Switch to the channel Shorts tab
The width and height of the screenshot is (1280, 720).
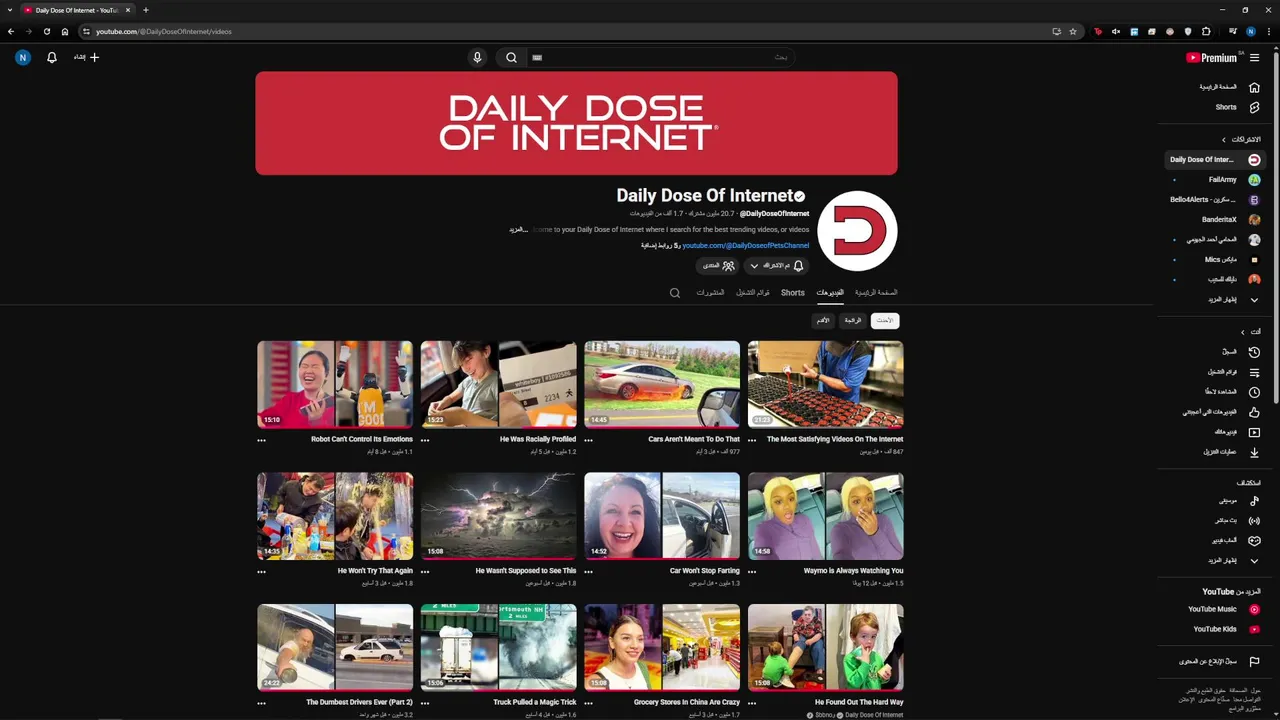coord(793,293)
